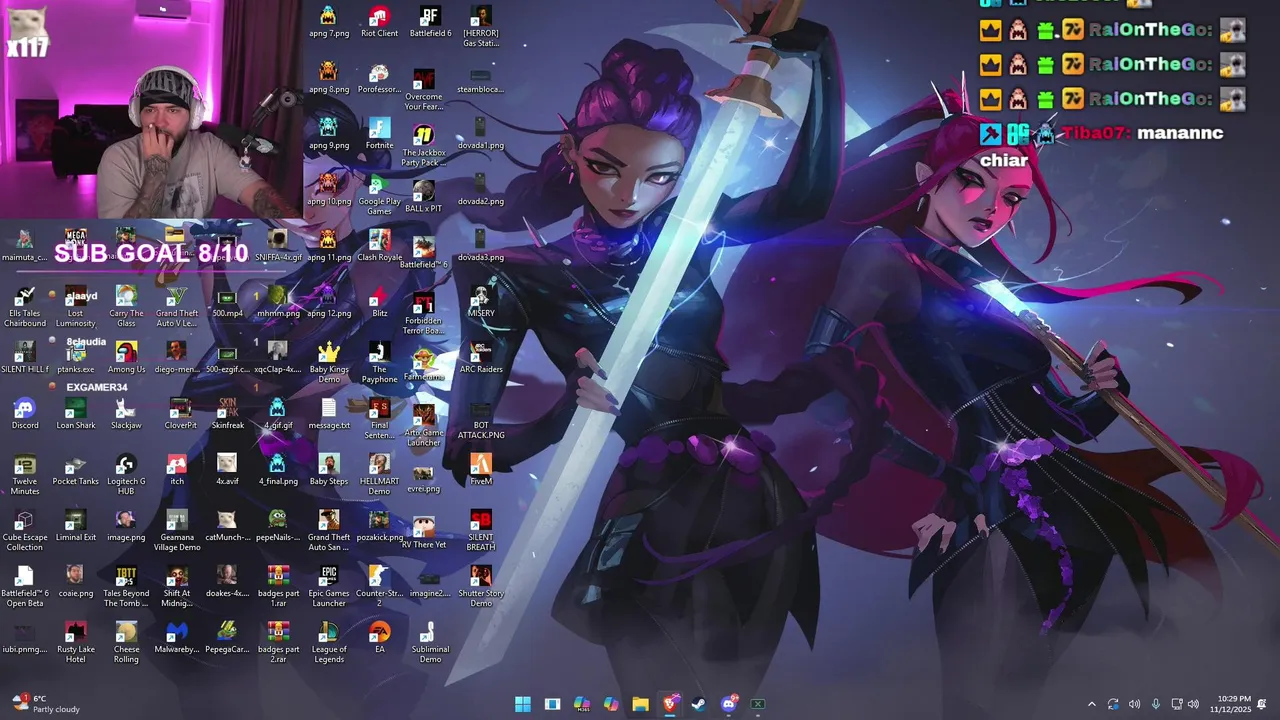Select the Carry The Glass icon
The image size is (1280, 720).
coord(126,307)
